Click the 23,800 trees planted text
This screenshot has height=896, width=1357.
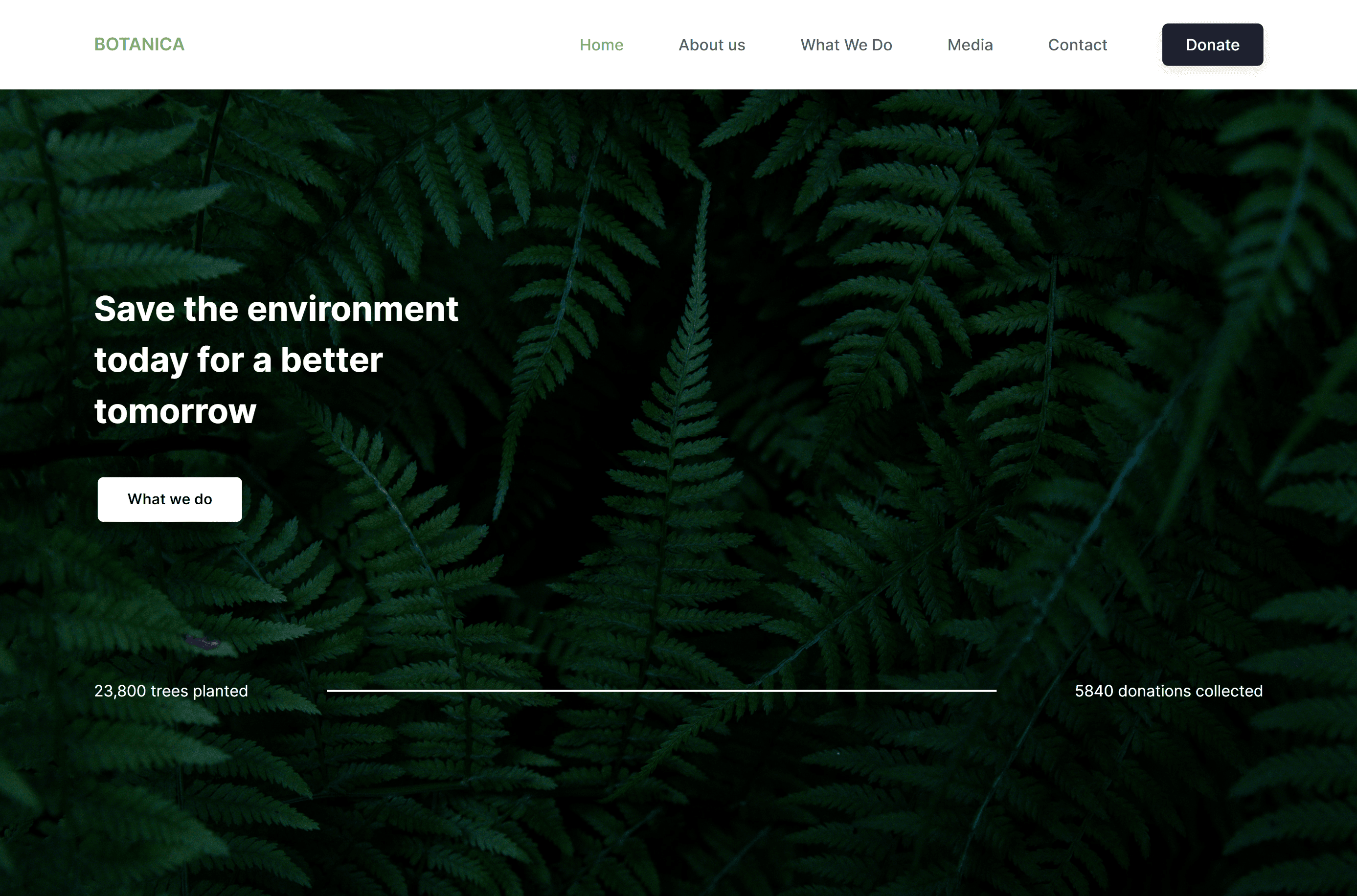tap(171, 691)
